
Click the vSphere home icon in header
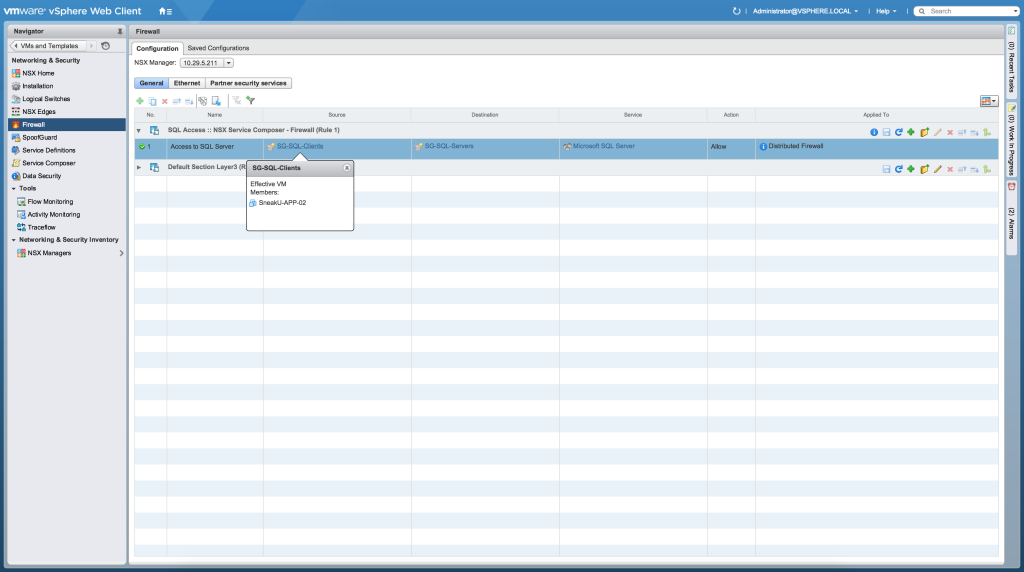coord(165,11)
